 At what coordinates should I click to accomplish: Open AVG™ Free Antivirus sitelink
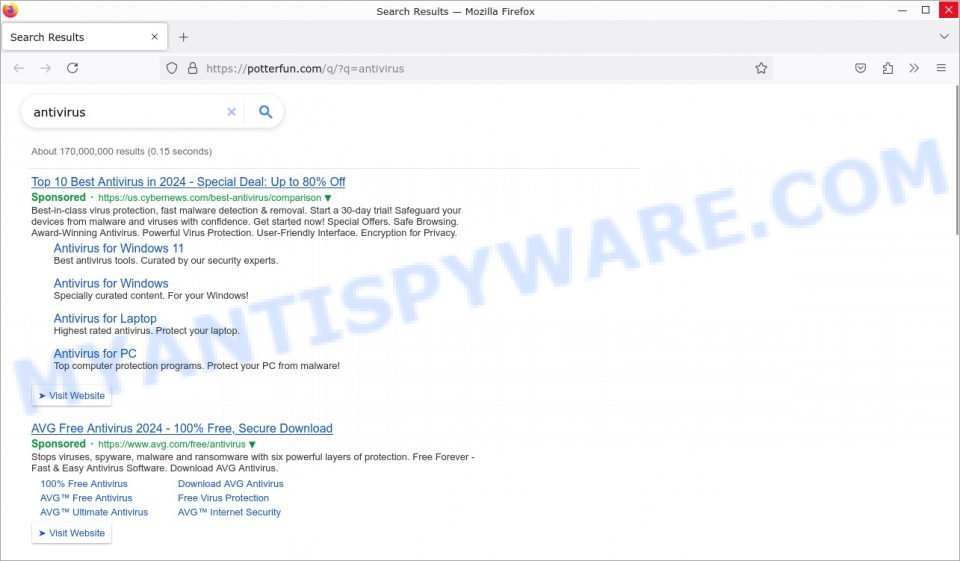pos(86,498)
